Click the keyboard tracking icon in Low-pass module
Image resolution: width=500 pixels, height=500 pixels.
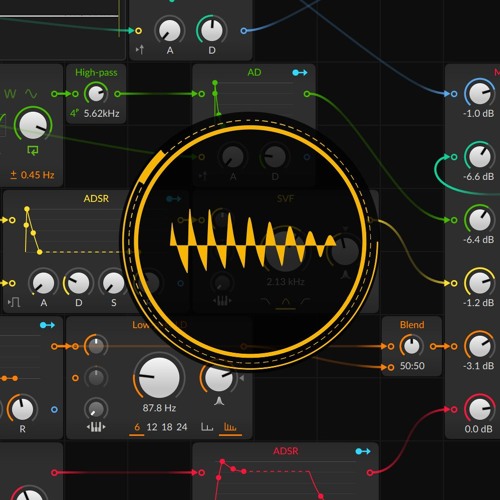96,427
